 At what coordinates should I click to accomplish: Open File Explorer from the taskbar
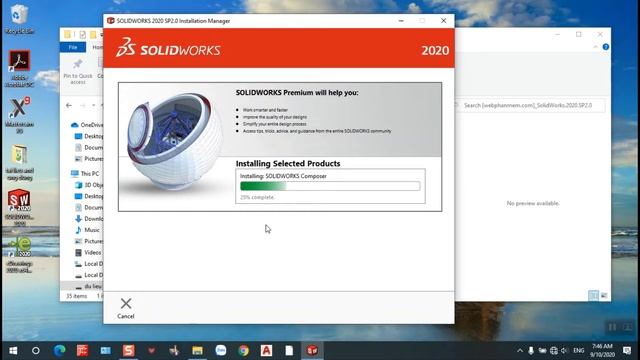click(198, 351)
